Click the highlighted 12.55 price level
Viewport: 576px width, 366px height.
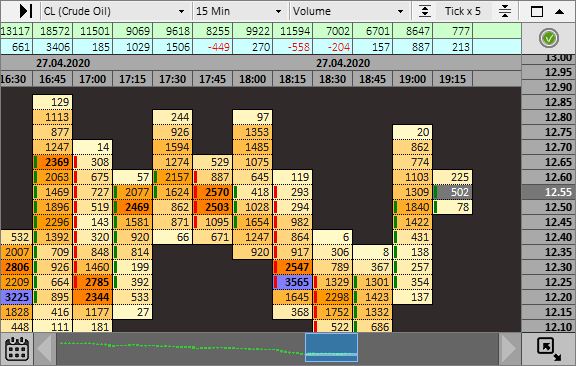548,192
